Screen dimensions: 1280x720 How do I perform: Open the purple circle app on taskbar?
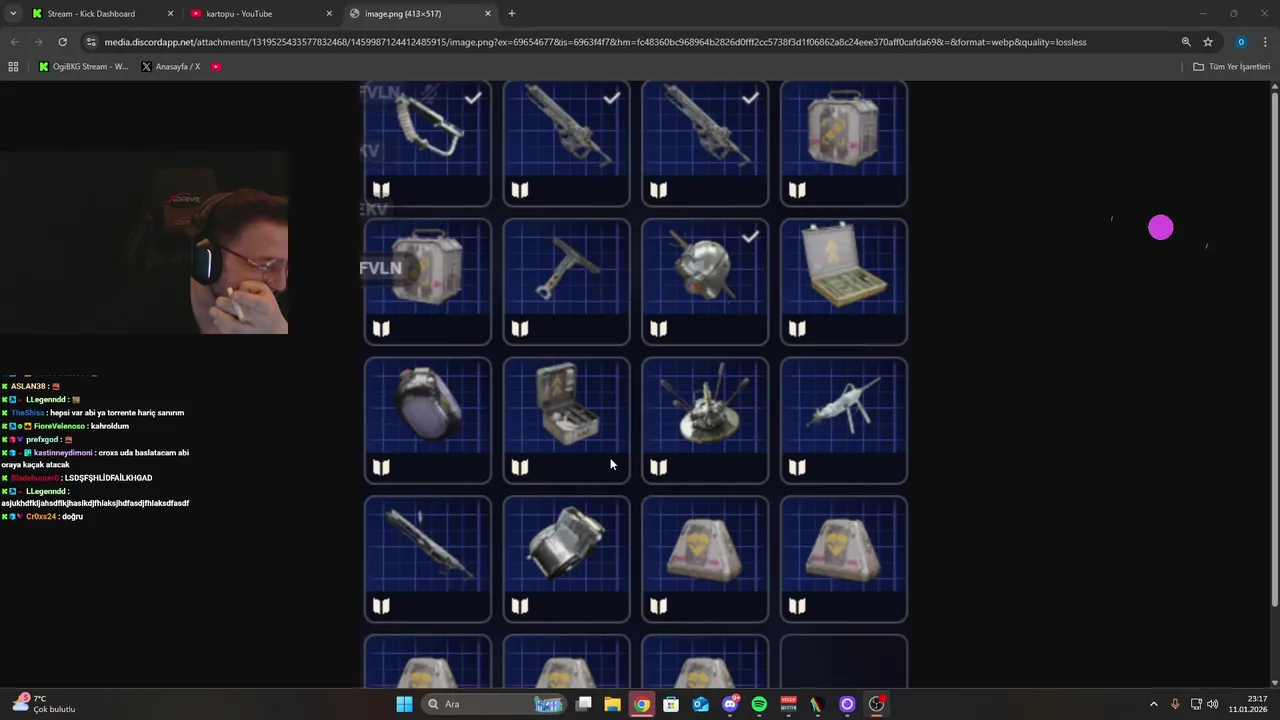pyautogui.click(x=847, y=704)
